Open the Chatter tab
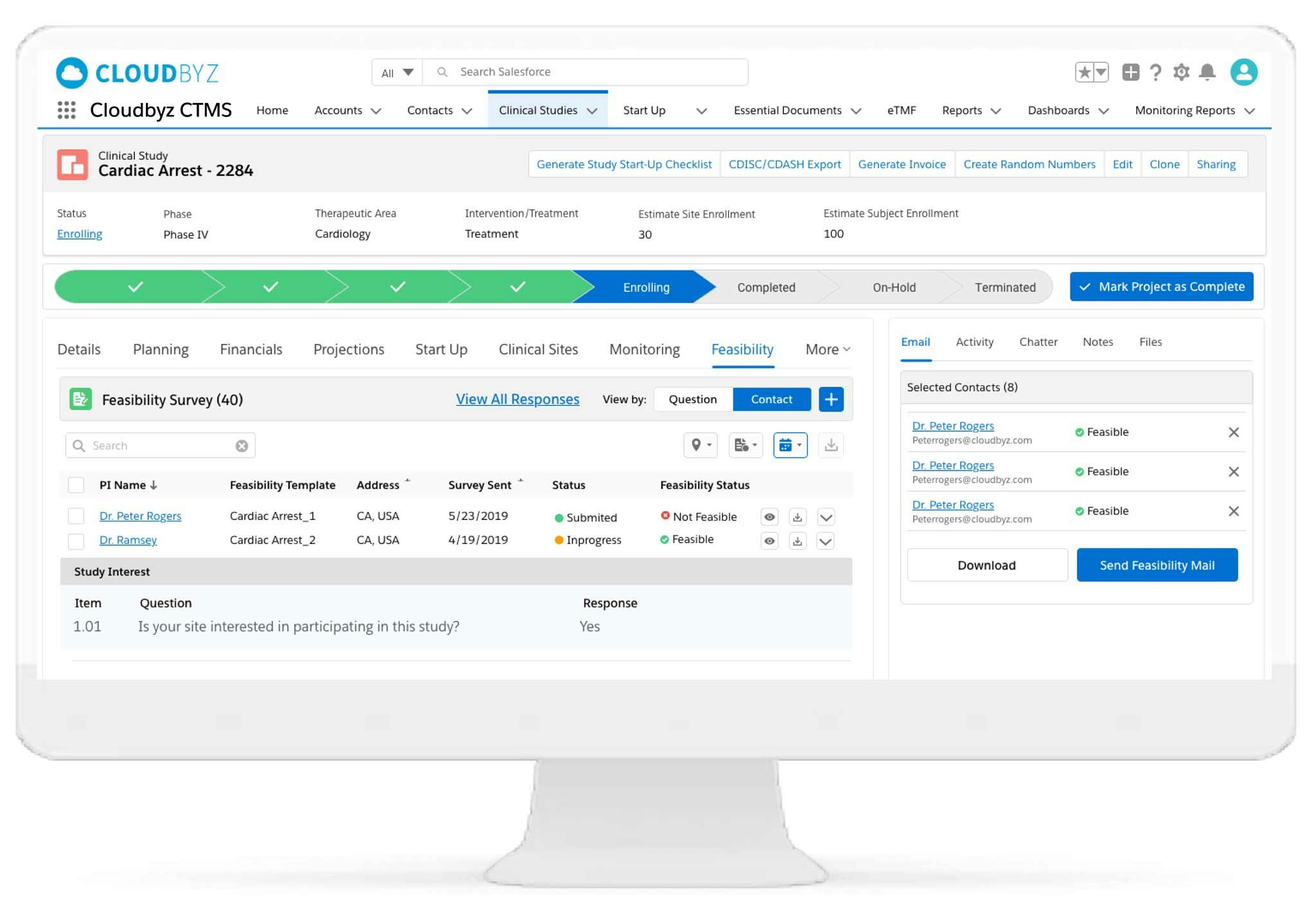This screenshot has width=1316, height=916. [x=1038, y=341]
